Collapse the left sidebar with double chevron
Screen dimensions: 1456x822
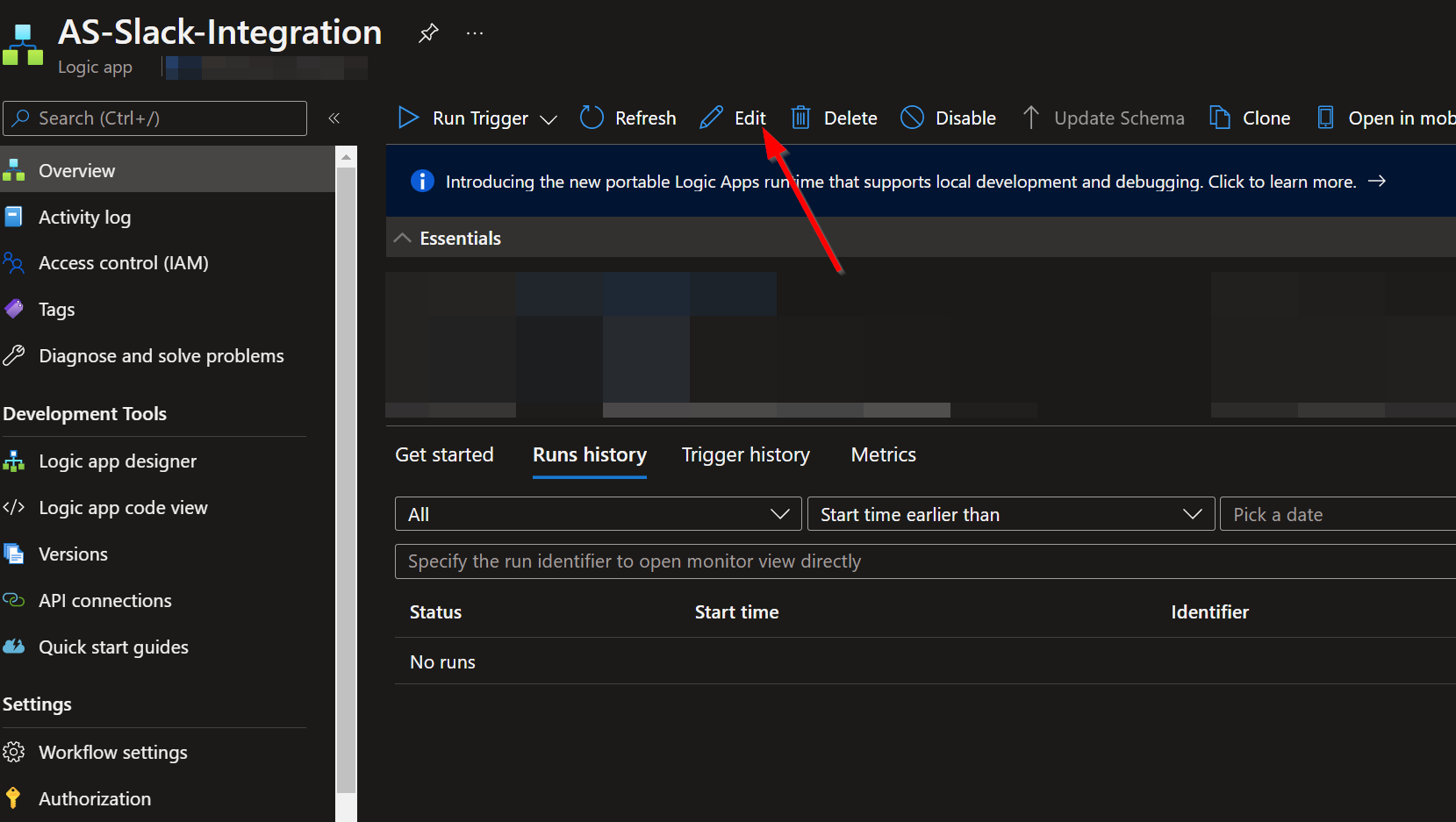334,118
